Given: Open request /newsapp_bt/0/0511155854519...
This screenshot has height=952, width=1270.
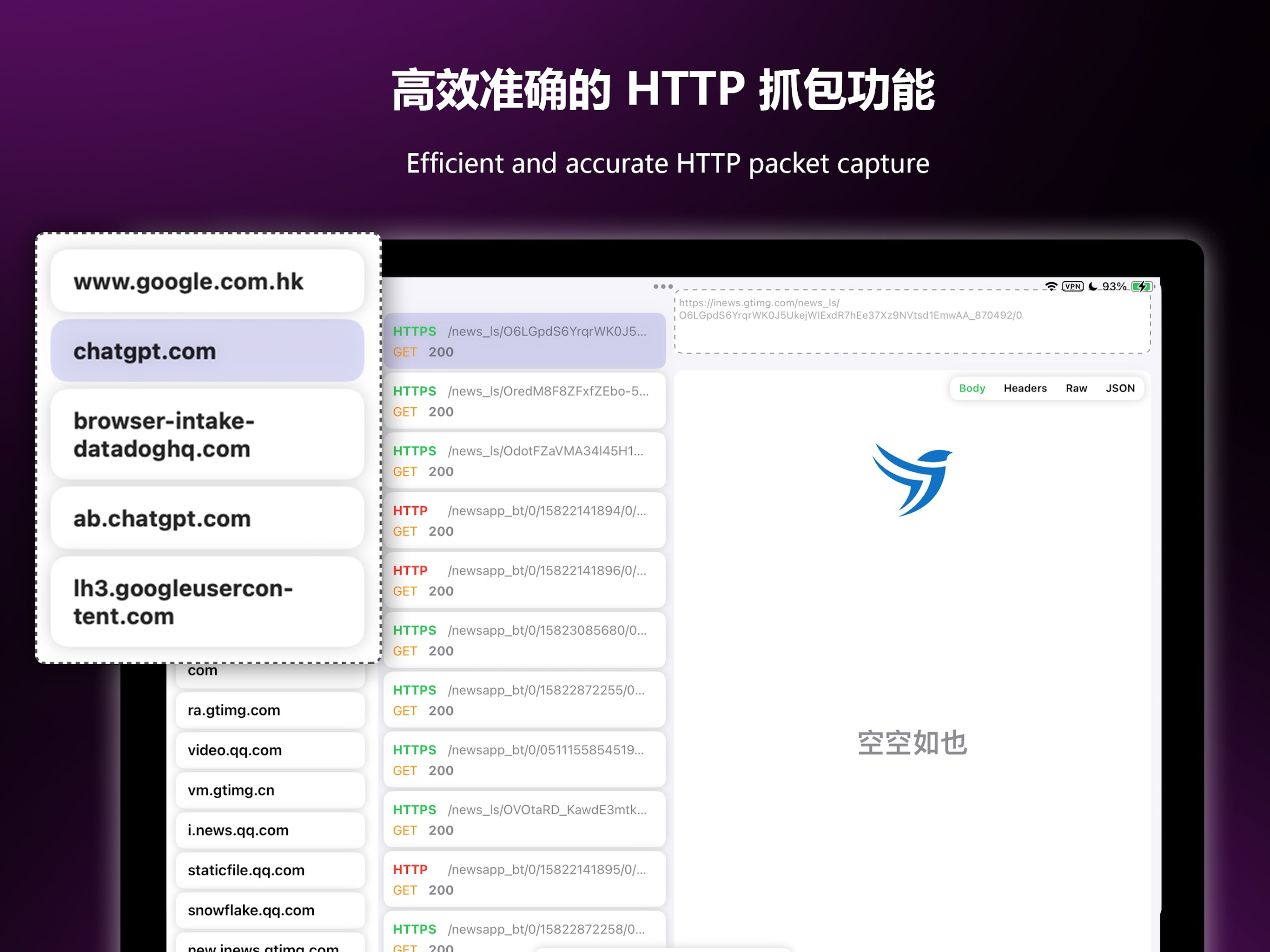Looking at the screenshot, I should click(x=524, y=760).
